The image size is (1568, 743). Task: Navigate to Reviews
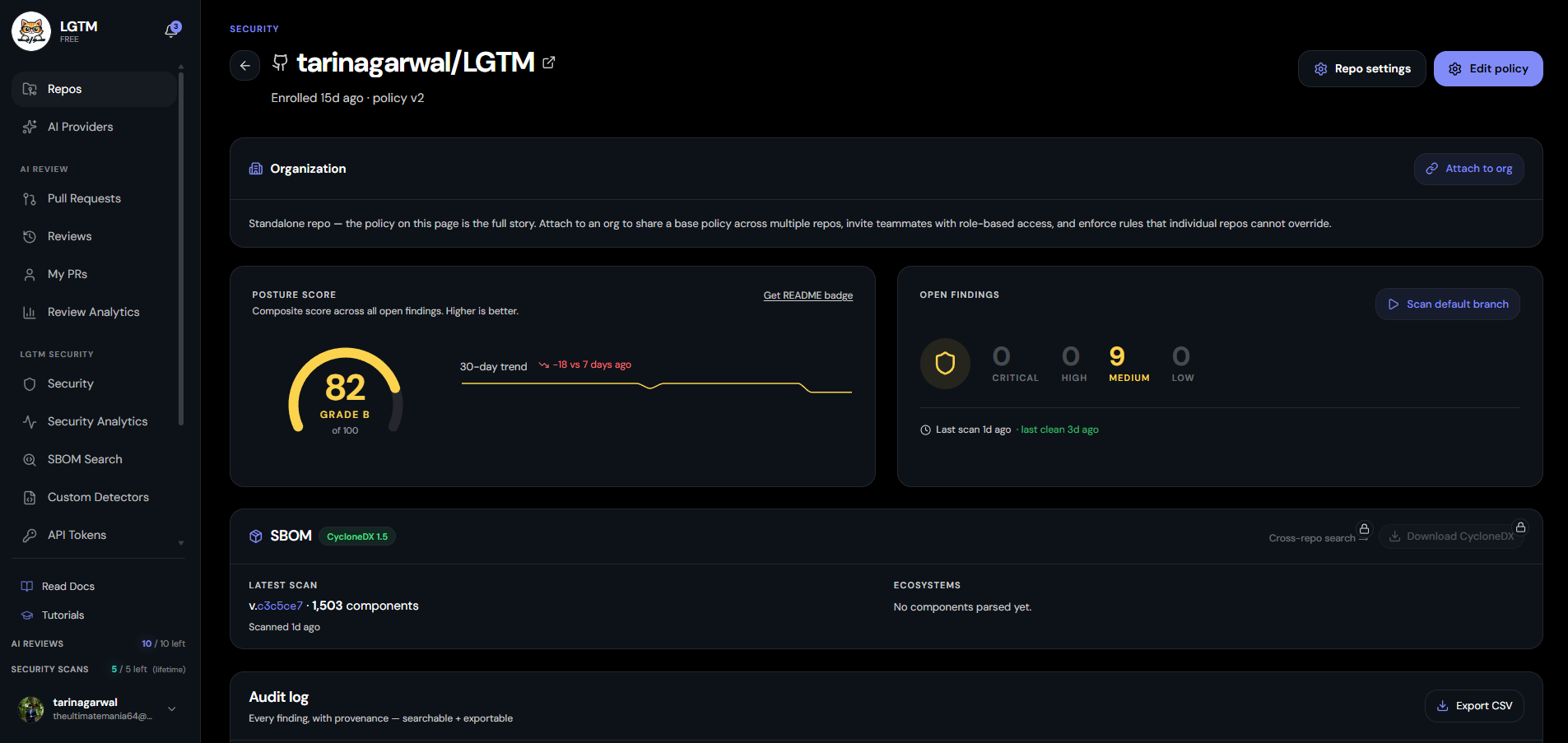[x=95, y=236]
